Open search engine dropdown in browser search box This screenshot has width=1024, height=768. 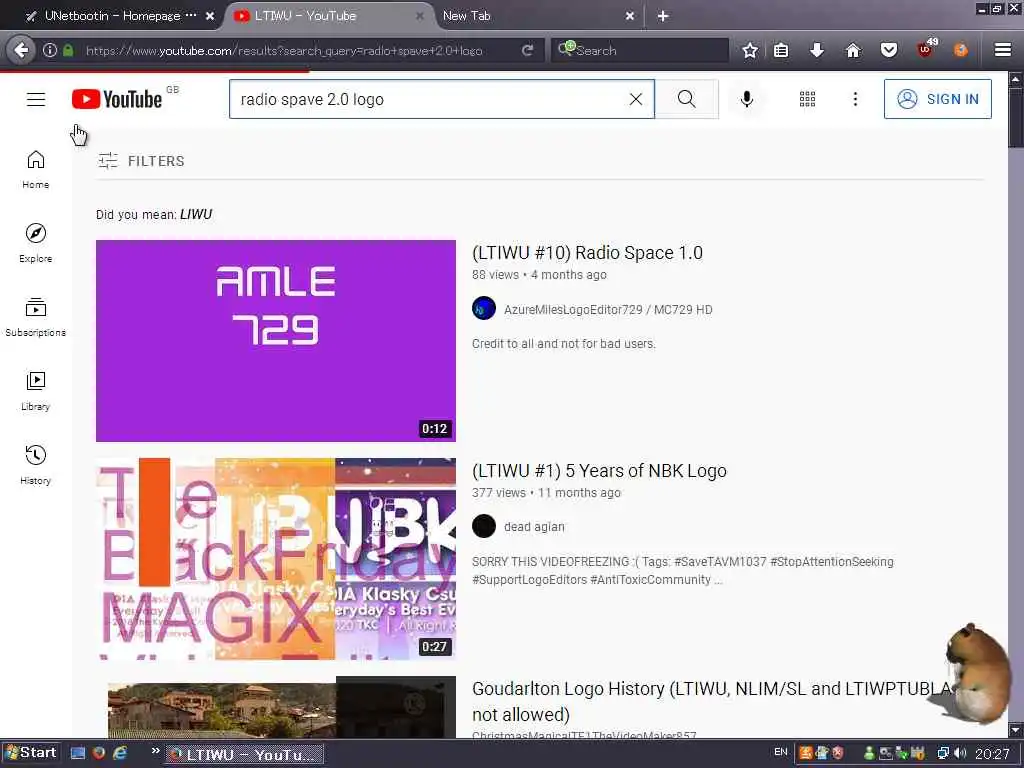click(566, 50)
